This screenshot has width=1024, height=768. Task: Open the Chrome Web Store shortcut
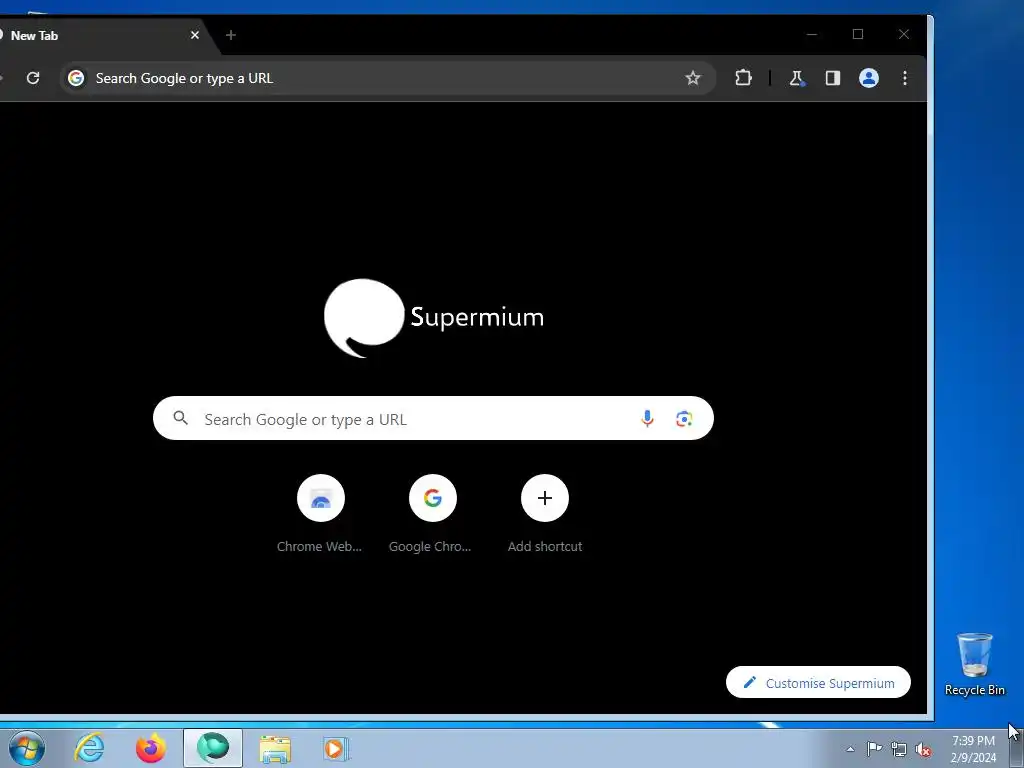click(320, 514)
